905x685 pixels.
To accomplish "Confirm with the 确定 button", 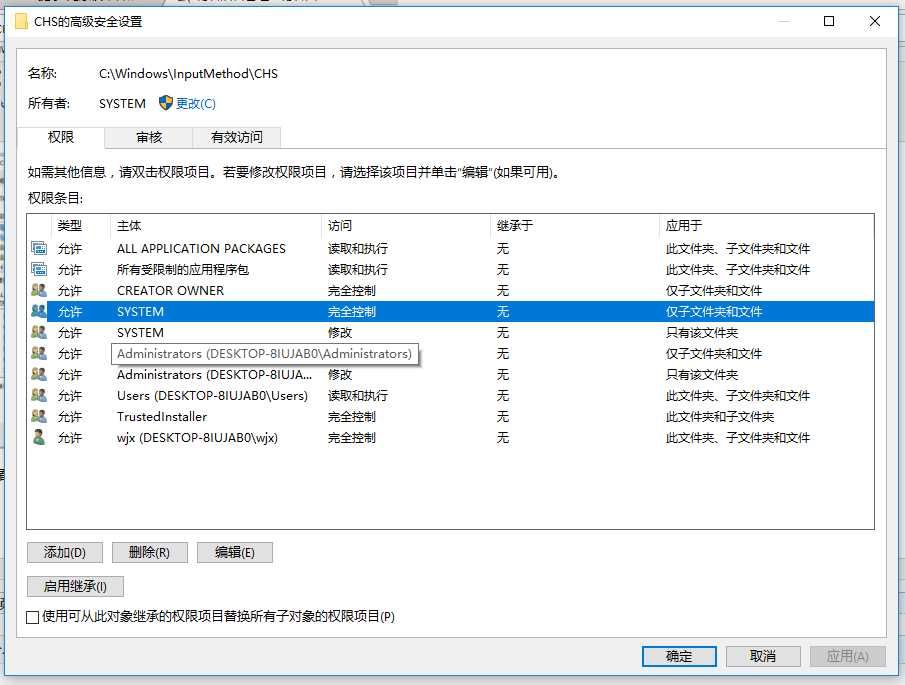I will click(679, 656).
